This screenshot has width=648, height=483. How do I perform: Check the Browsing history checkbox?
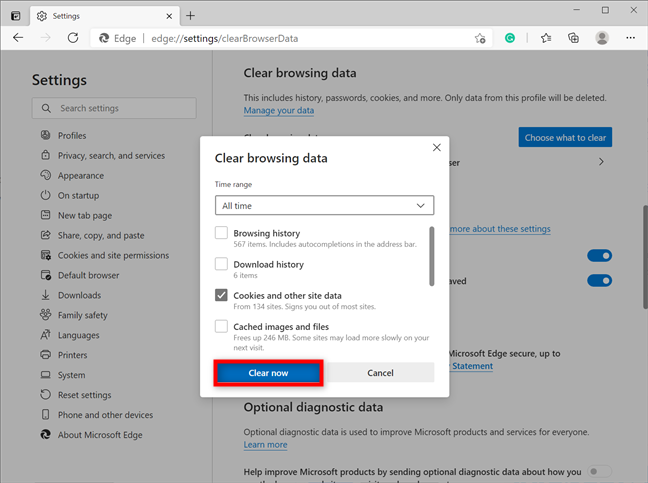[221, 233]
